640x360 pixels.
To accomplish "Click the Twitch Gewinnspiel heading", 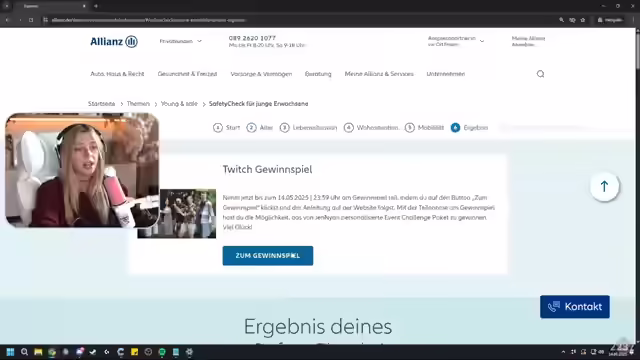I will coord(267,169).
